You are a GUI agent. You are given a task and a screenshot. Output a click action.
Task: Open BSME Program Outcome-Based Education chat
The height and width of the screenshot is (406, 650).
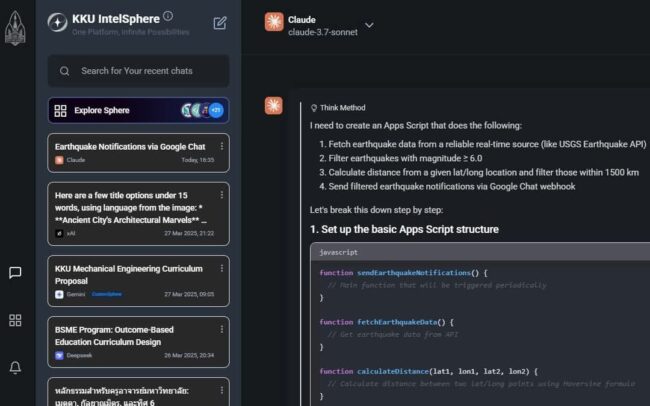(x=130, y=336)
